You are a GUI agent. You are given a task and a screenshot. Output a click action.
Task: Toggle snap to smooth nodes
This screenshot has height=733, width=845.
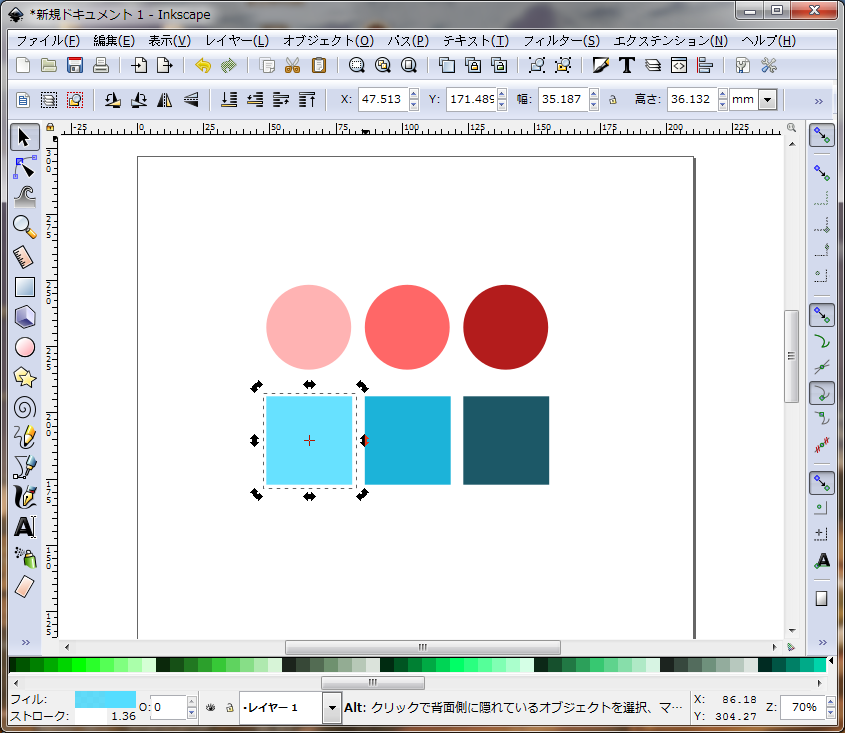[821, 419]
